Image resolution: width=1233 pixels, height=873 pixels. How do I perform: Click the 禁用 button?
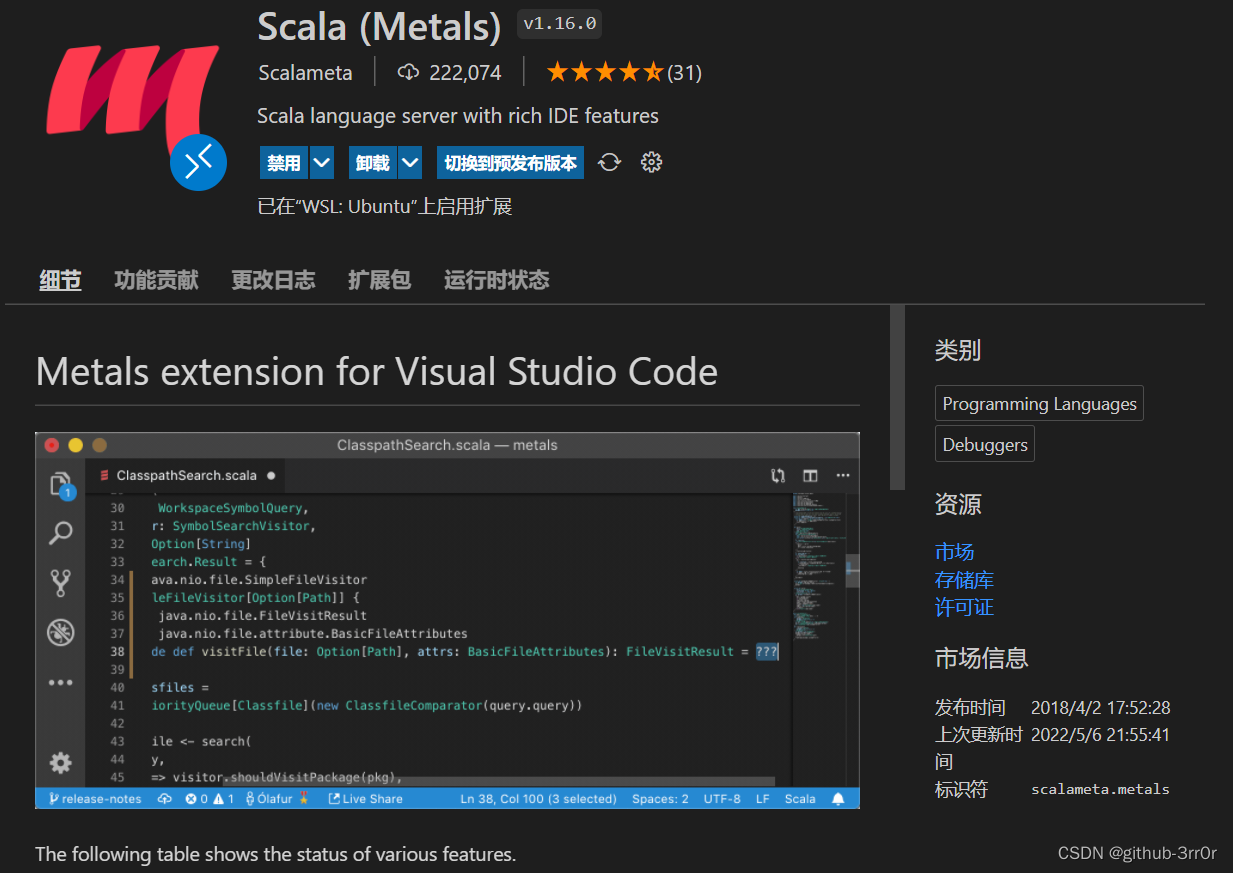284,162
